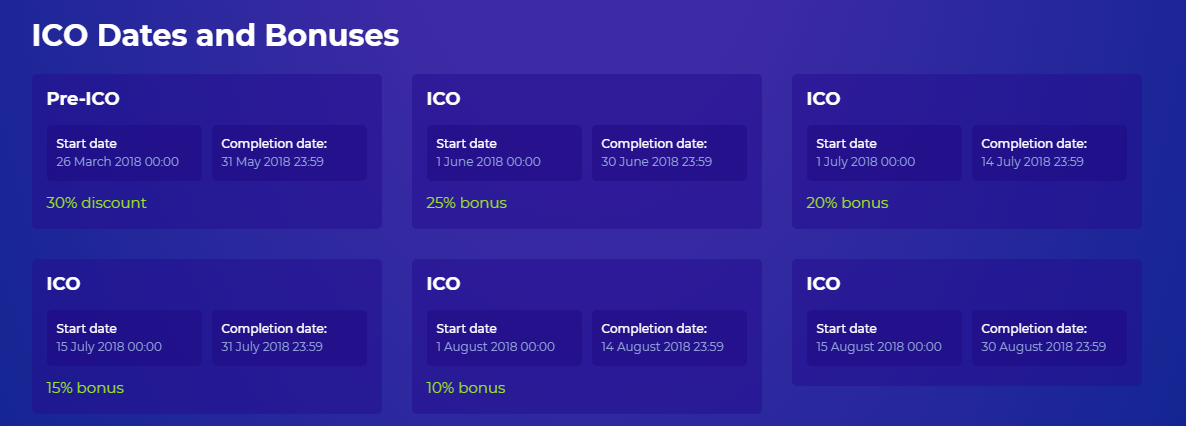Image resolution: width=1186 pixels, height=426 pixels.
Task: Click the 15% bonus label
Action: (85, 388)
